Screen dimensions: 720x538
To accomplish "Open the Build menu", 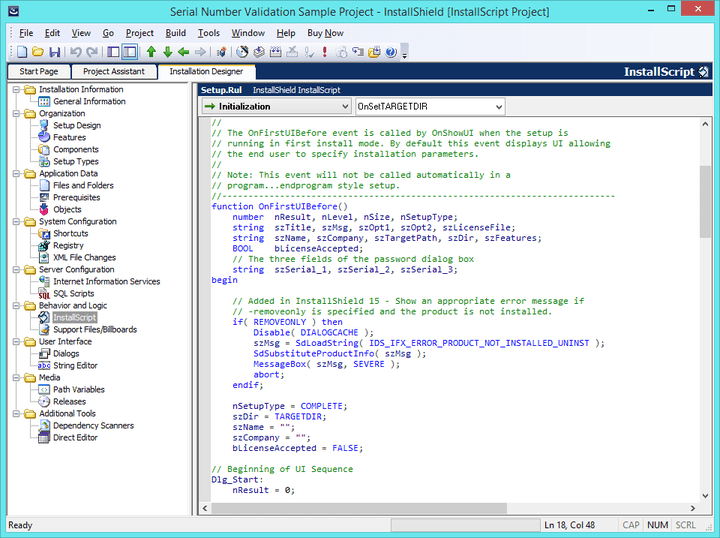I will point(176,33).
